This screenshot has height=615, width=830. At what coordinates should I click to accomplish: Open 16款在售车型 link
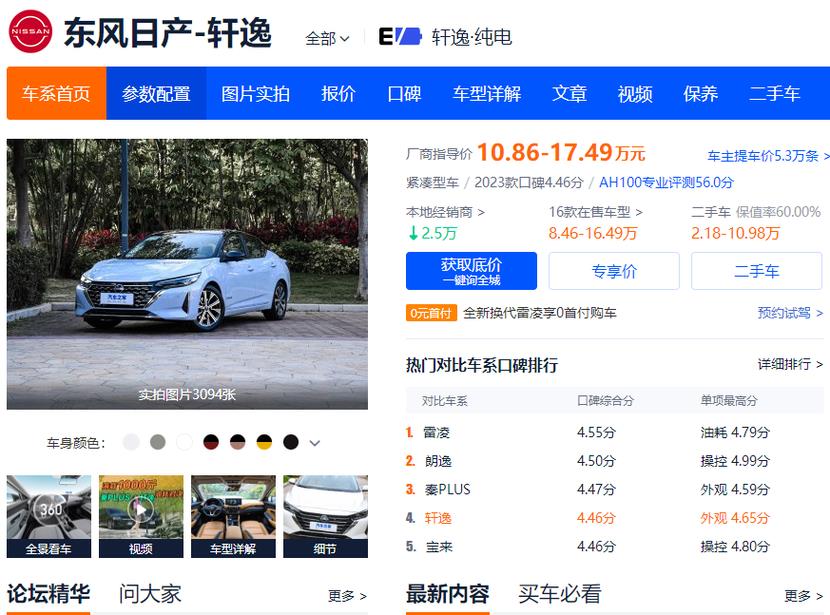pyautogui.click(x=596, y=212)
